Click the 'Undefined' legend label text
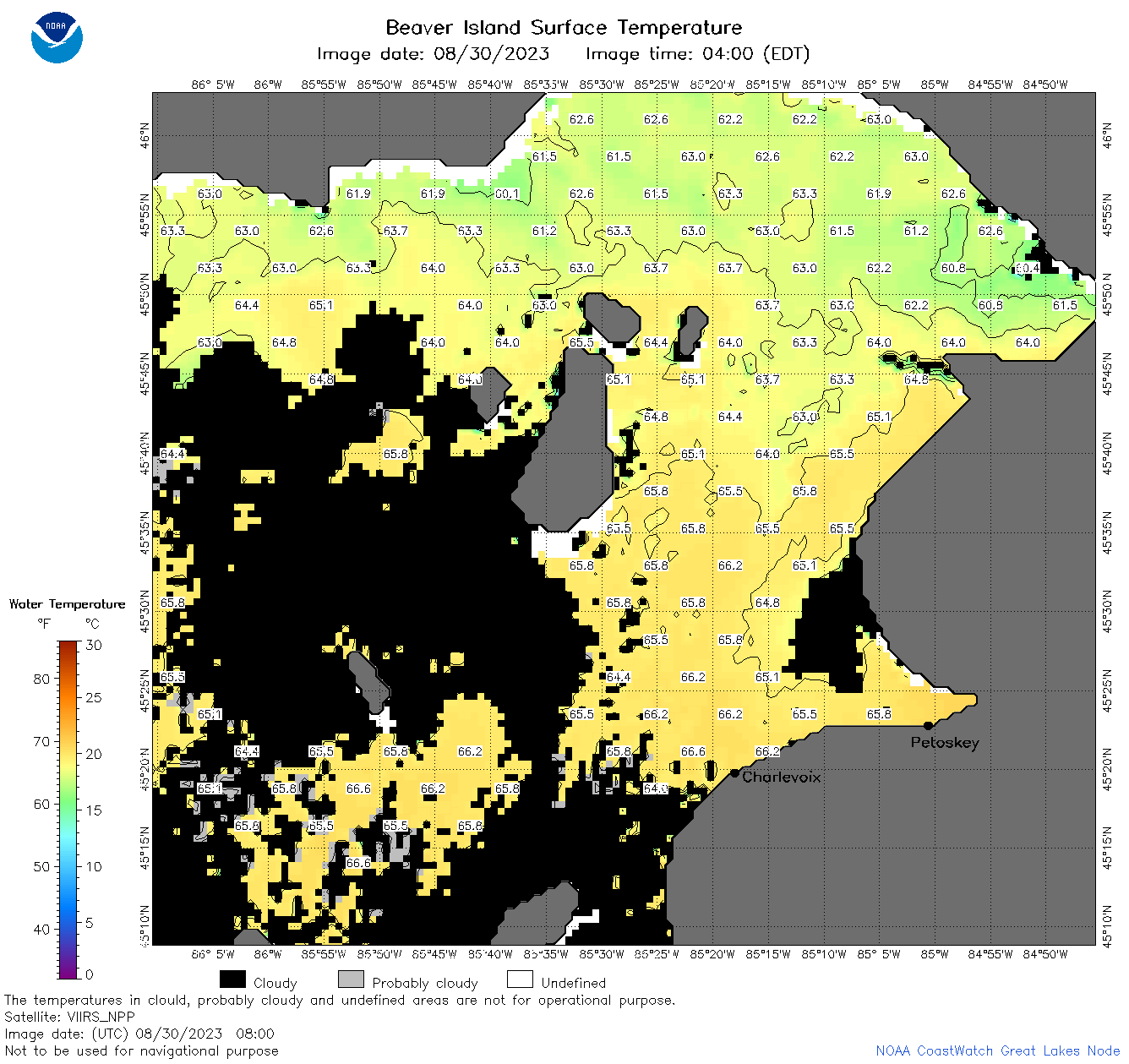This screenshot has width=1129, height=1064. point(574,983)
